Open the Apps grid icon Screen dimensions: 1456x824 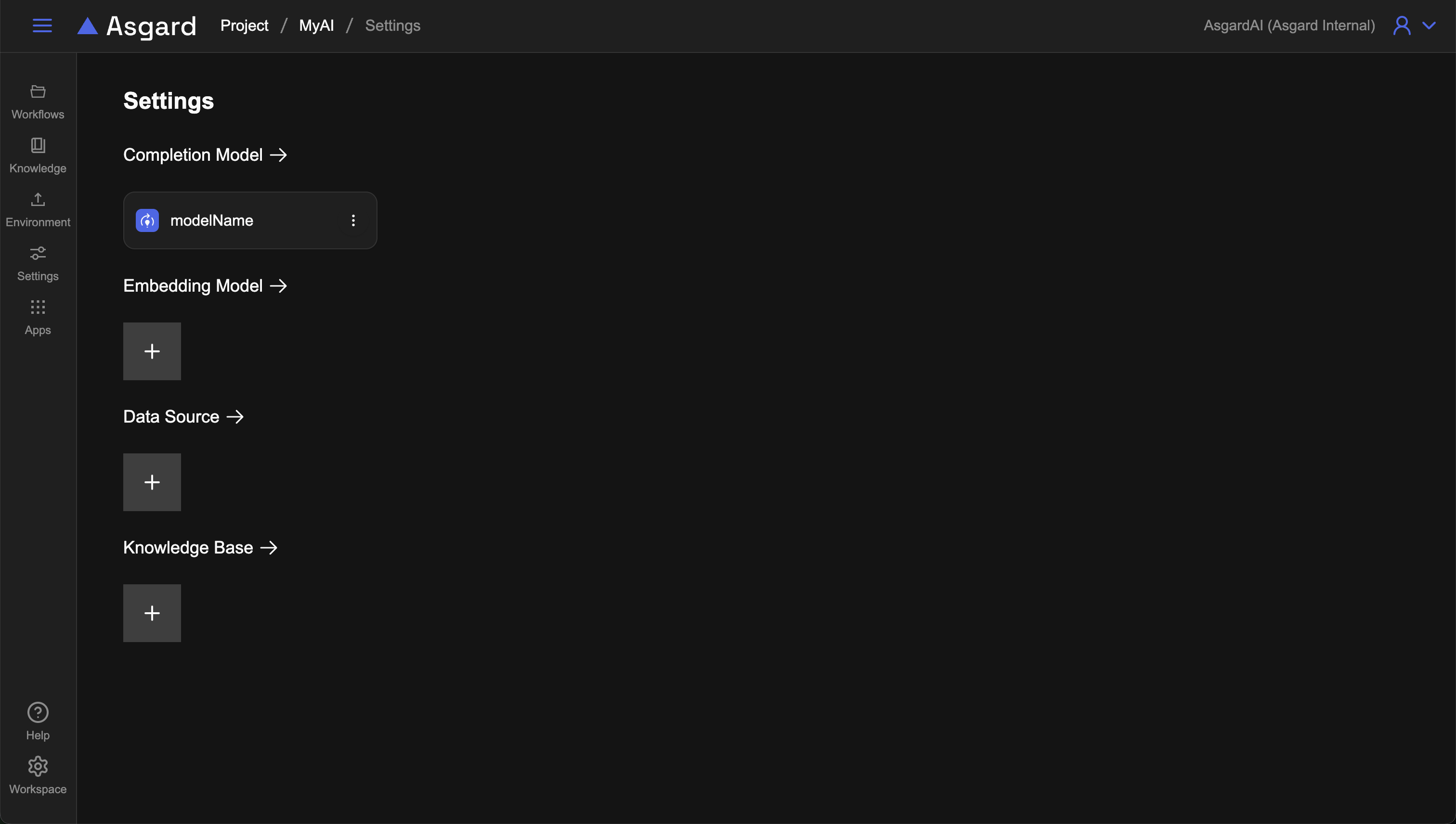pos(38,307)
